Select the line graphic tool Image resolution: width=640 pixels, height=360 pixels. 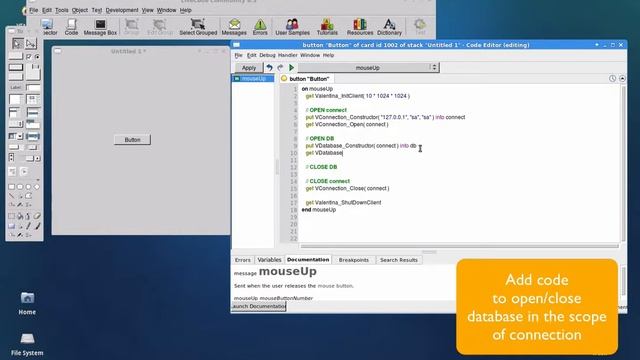[x=11, y=196]
